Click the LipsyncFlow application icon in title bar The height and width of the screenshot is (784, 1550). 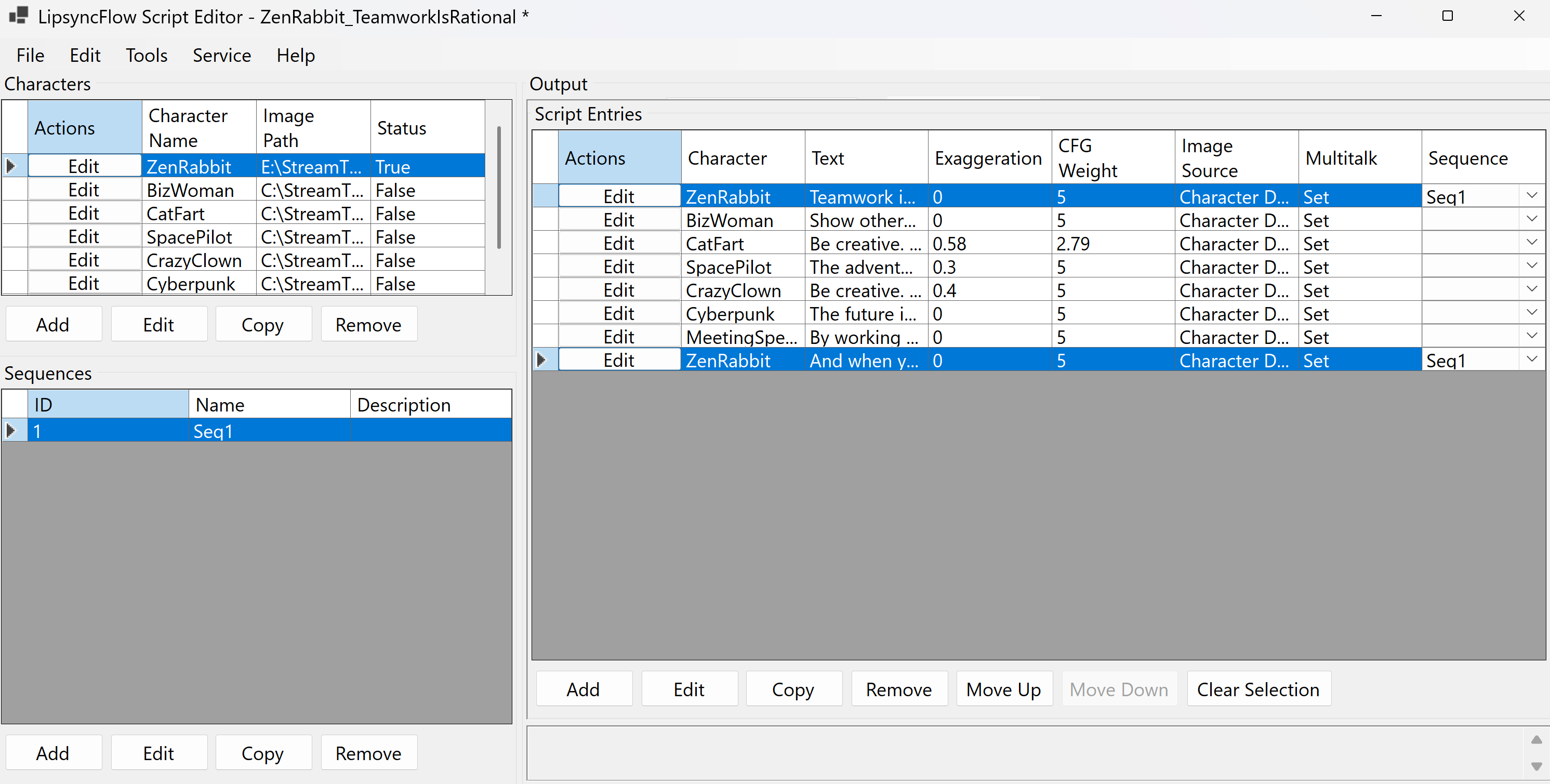[x=18, y=16]
